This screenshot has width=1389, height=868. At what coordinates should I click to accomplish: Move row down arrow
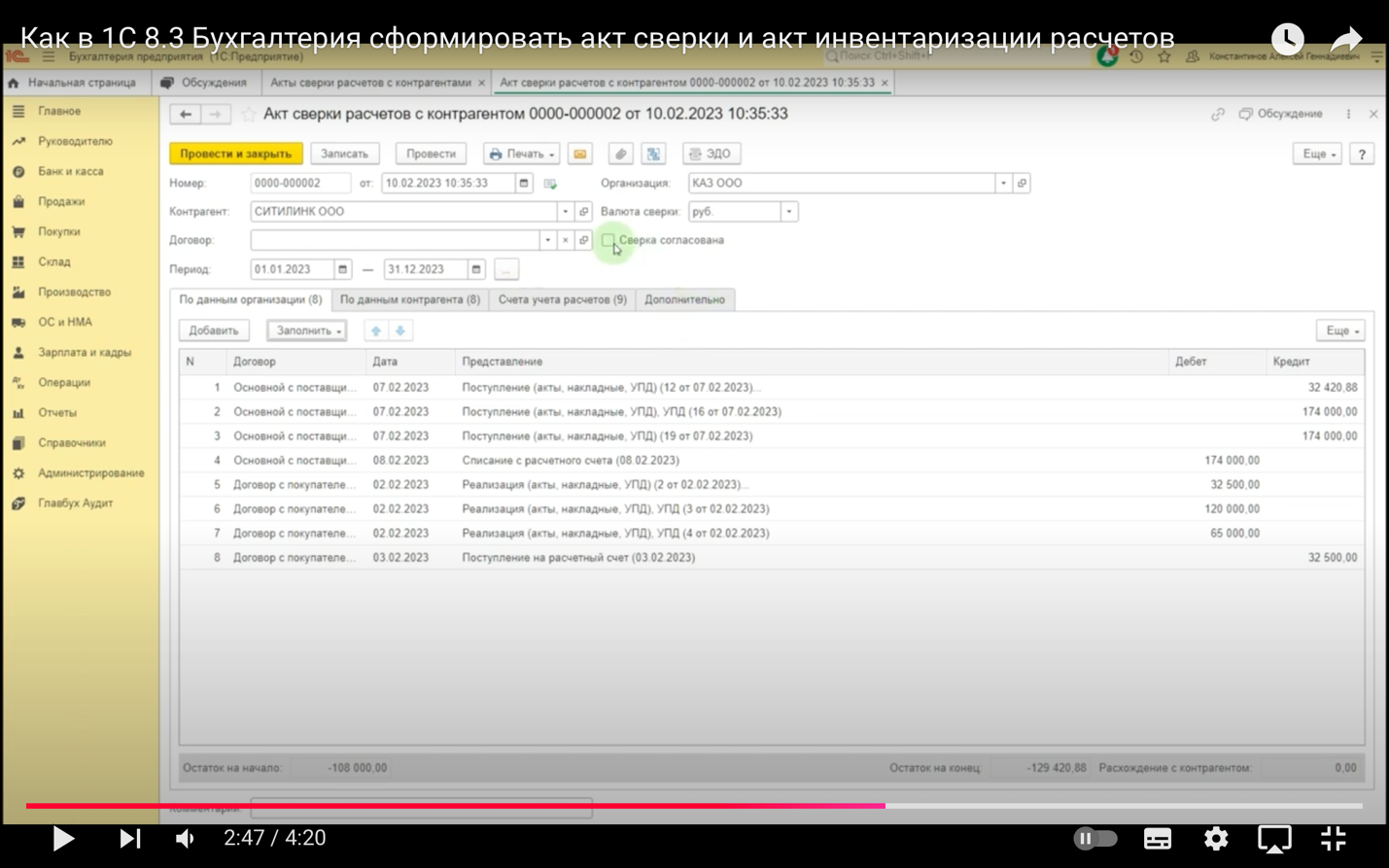400,330
